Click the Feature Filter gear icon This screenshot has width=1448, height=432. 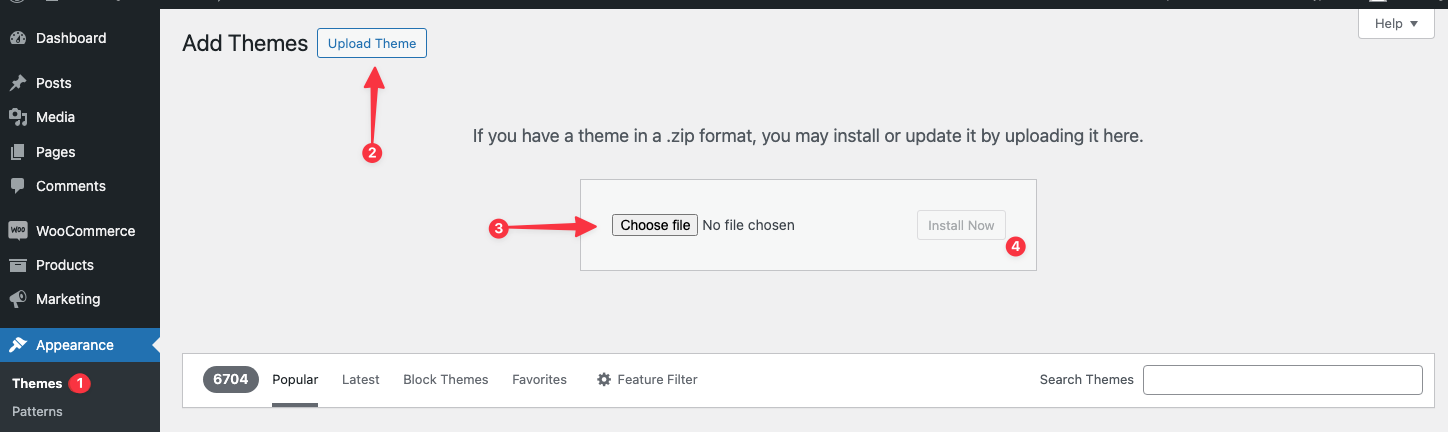604,380
